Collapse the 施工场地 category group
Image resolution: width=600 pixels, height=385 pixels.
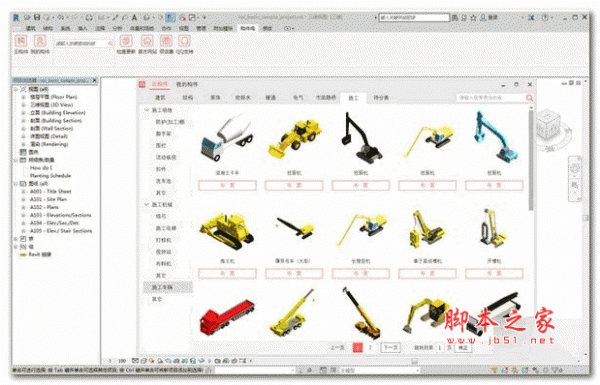[146, 110]
